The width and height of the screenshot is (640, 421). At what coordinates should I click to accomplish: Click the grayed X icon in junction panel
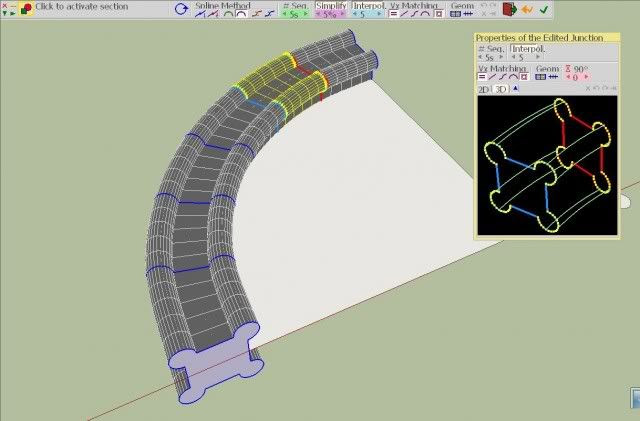coord(588,89)
